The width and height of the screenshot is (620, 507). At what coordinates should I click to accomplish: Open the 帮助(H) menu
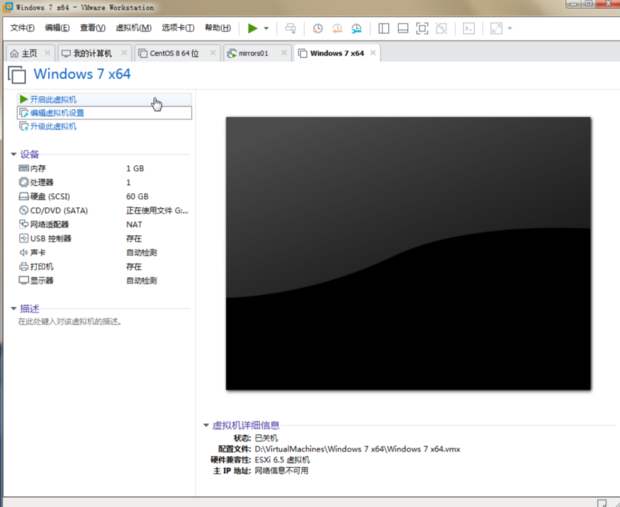coord(217,28)
